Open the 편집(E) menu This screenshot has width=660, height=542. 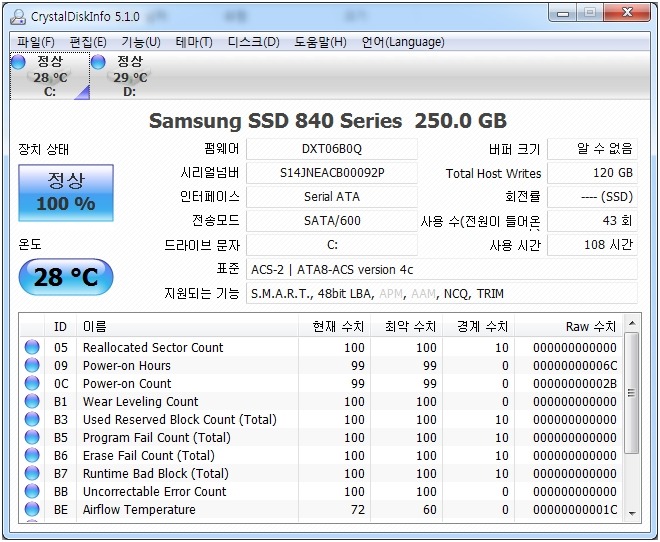click(88, 42)
